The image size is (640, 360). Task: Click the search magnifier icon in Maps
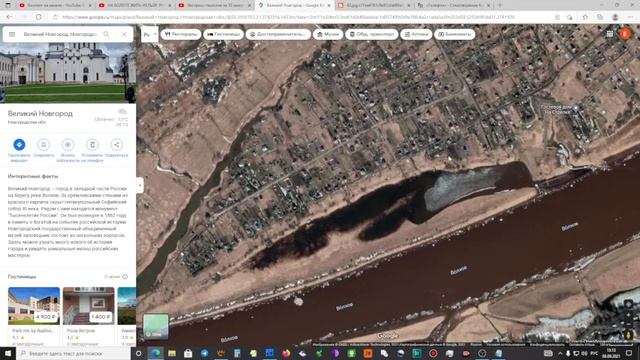(x=106, y=34)
